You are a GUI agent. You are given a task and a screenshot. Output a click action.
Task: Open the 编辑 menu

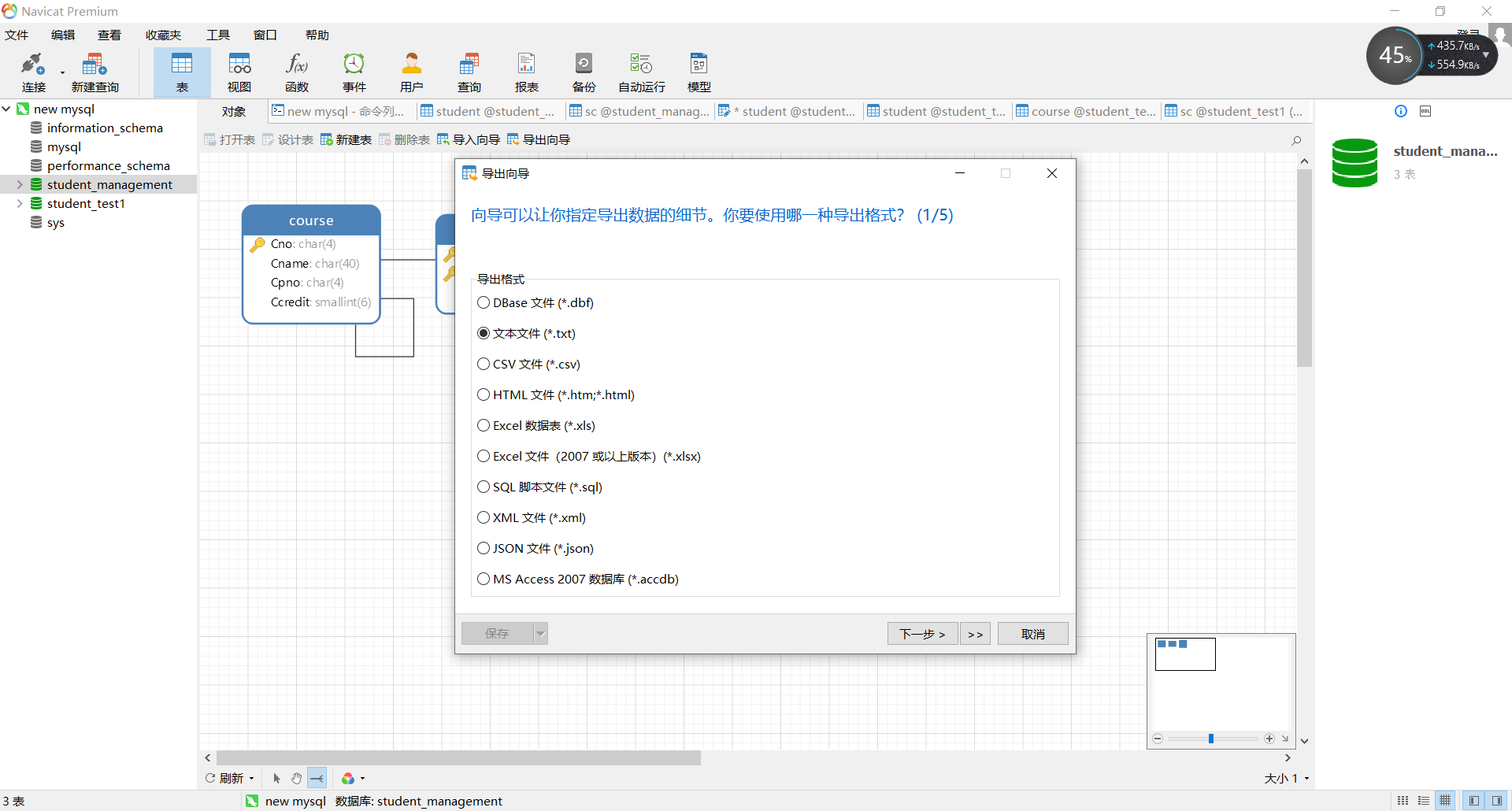pos(63,35)
